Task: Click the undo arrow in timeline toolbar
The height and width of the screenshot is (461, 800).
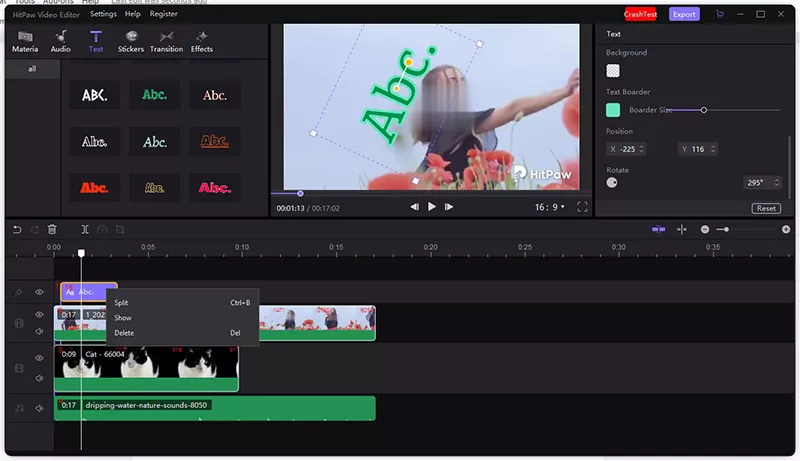Action: tap(17, 230)
